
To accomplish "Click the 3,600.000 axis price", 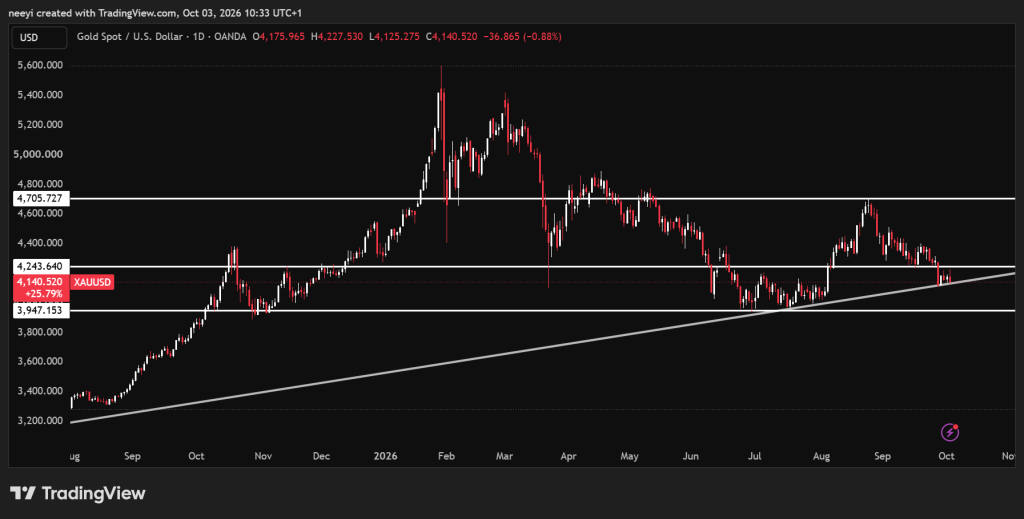I will click(40, 361).
